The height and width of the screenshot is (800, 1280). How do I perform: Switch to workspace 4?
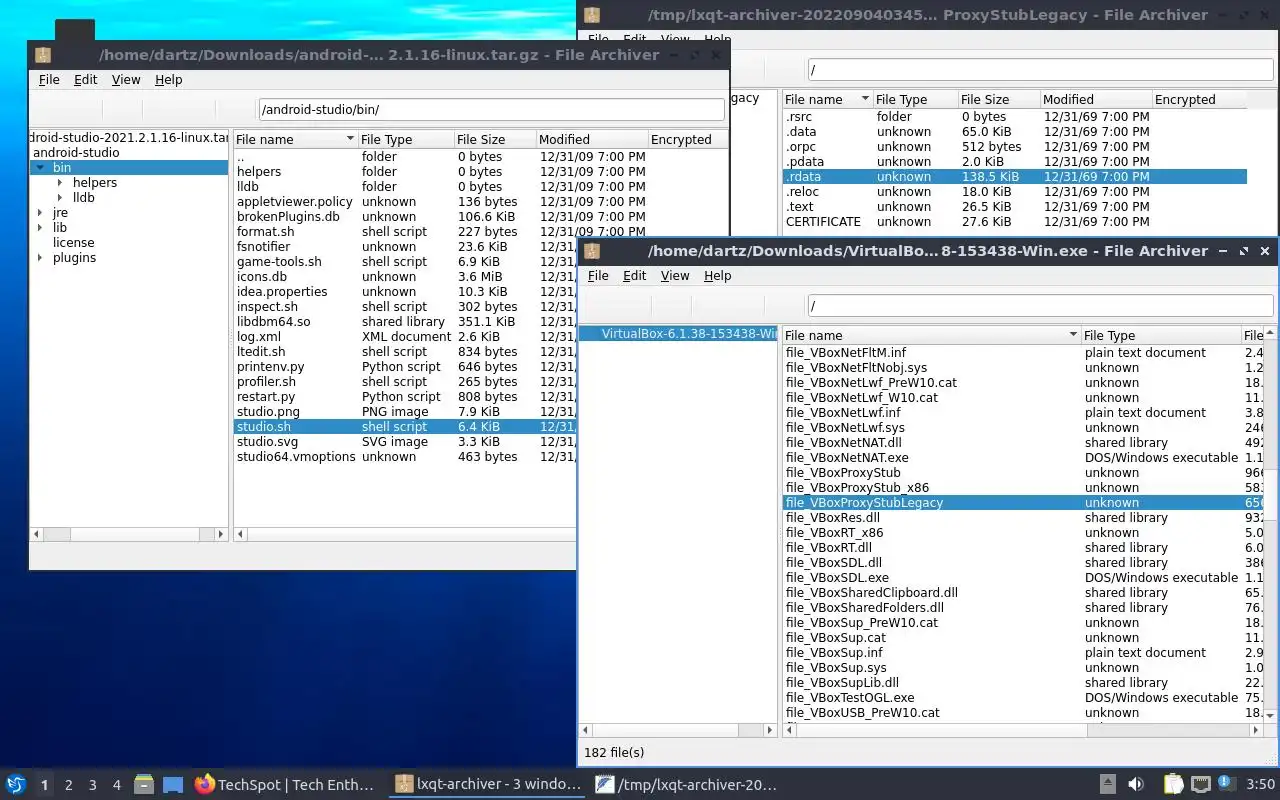(116, 785)
